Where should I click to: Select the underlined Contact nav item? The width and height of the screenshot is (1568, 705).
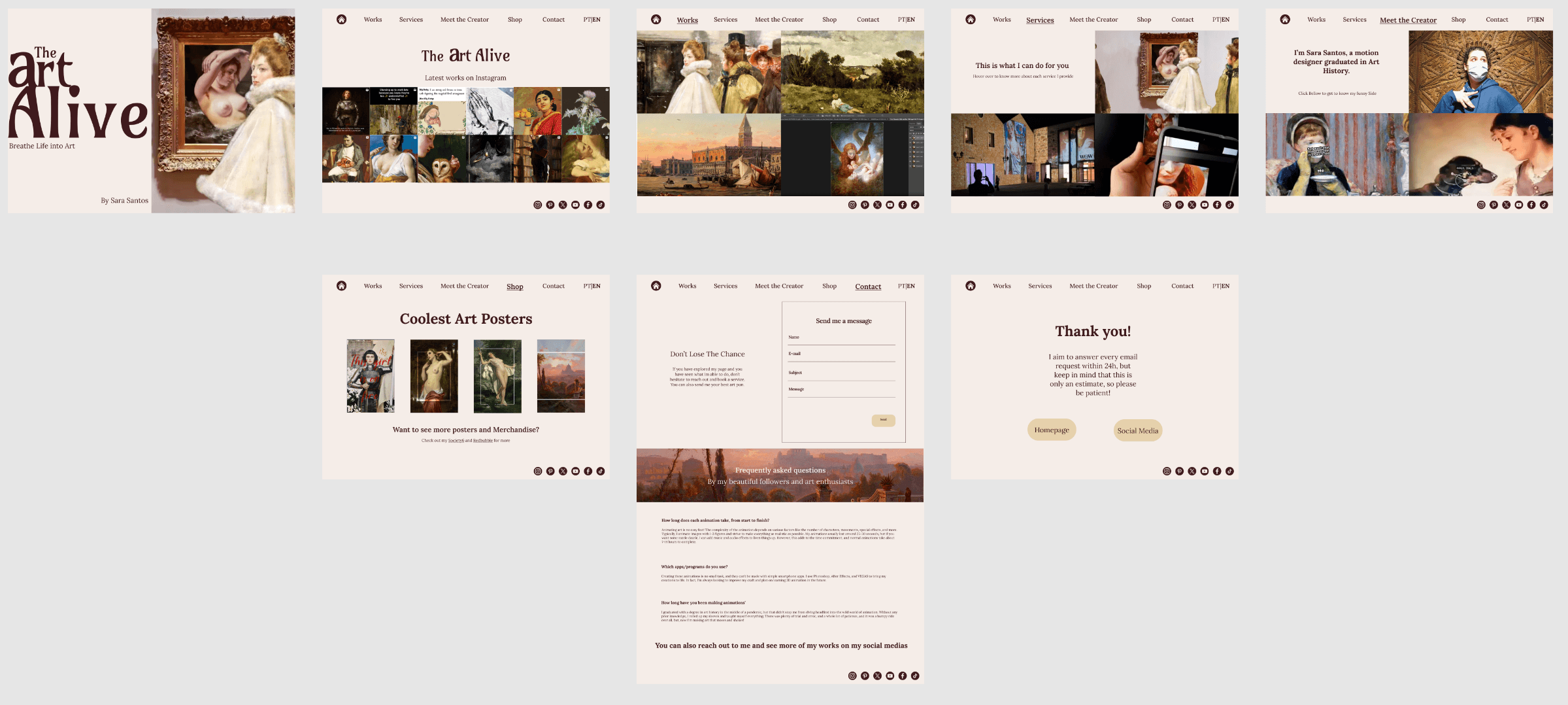click(868, 286)
